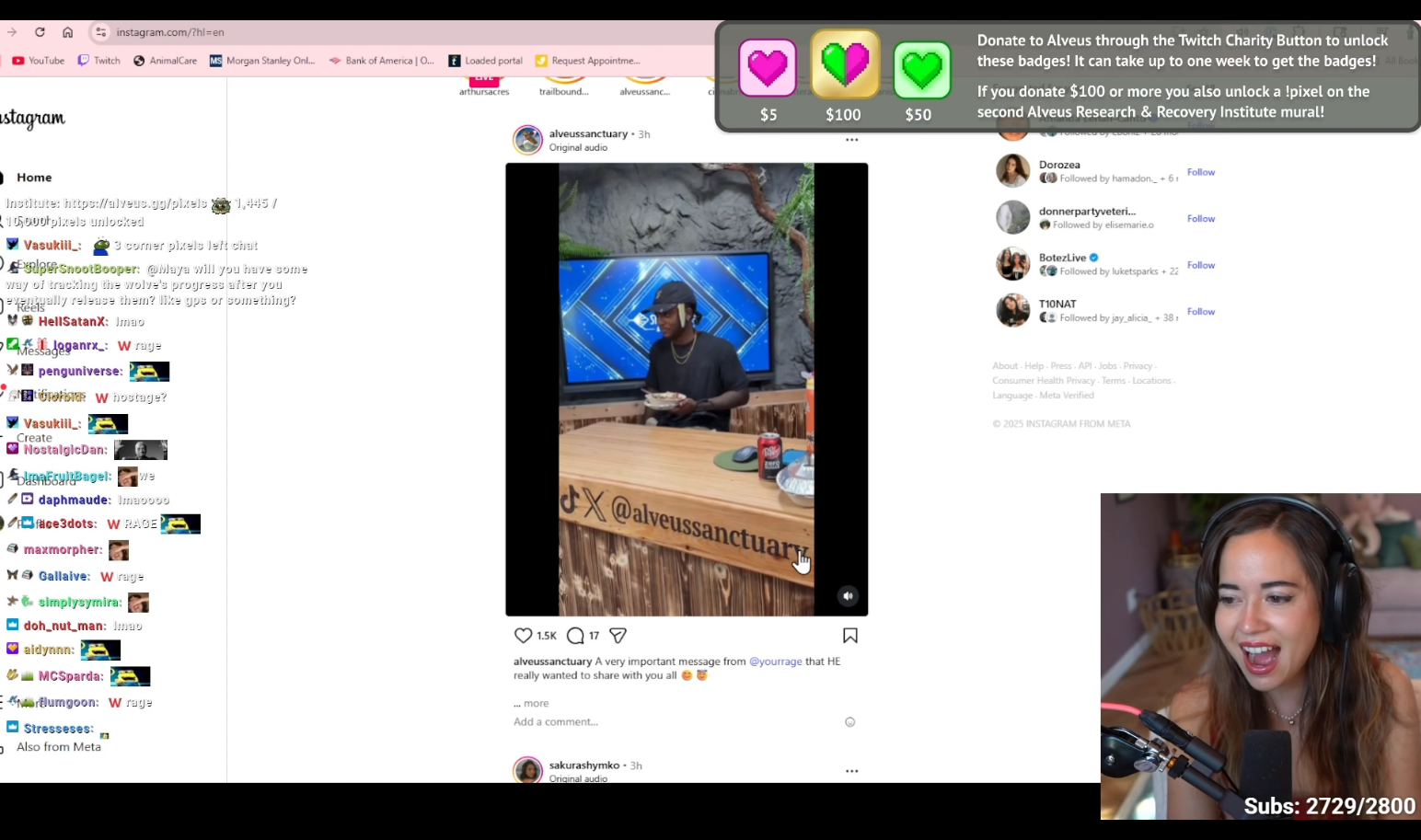1421x840 pixels.
Task: Open the Help footer link
Action: coord(1034,366)
